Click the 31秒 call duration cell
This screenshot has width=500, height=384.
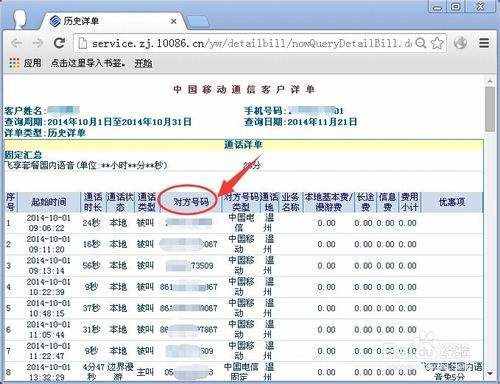(x=91, y=330)
